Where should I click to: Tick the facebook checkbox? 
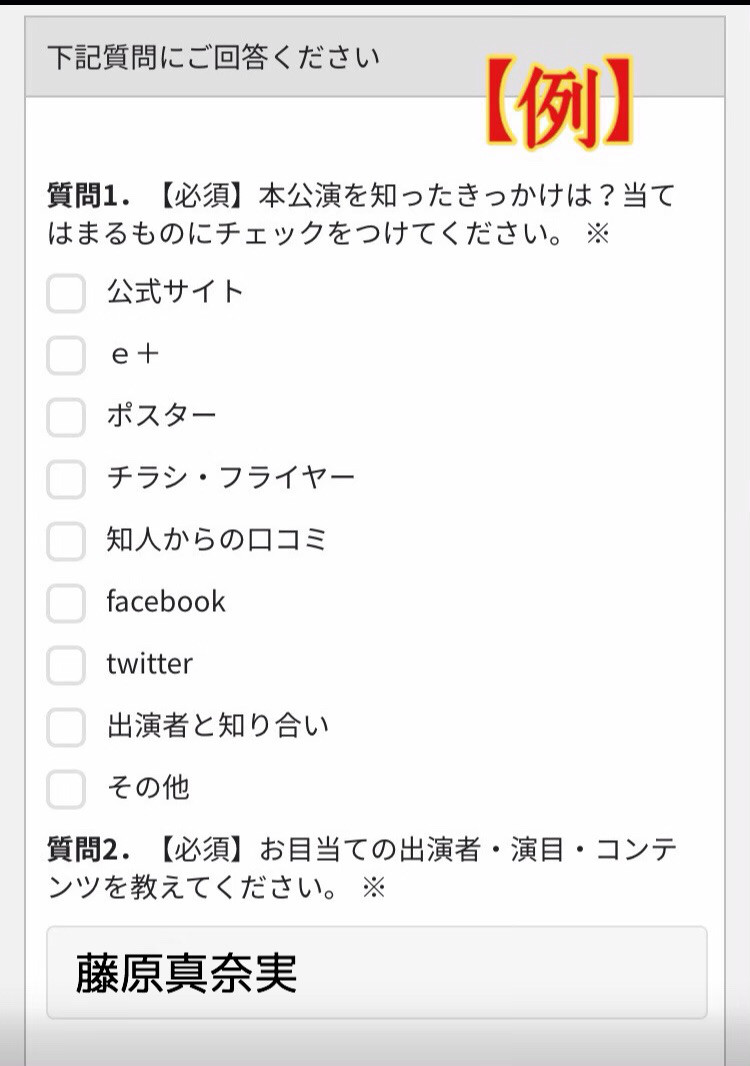click(x=66, y=603)
